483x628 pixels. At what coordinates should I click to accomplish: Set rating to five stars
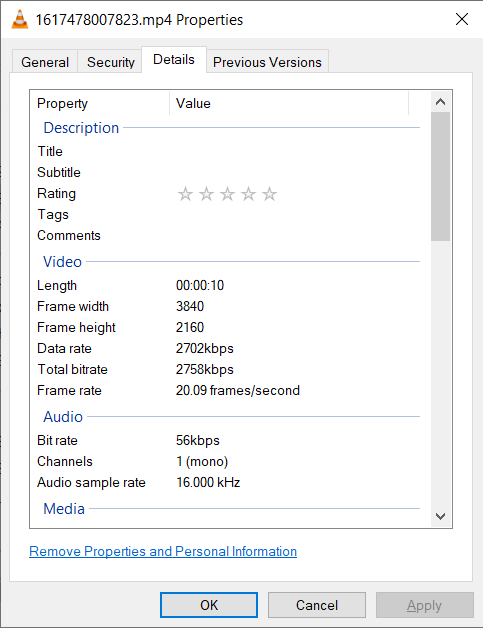[x=269, y=194]
